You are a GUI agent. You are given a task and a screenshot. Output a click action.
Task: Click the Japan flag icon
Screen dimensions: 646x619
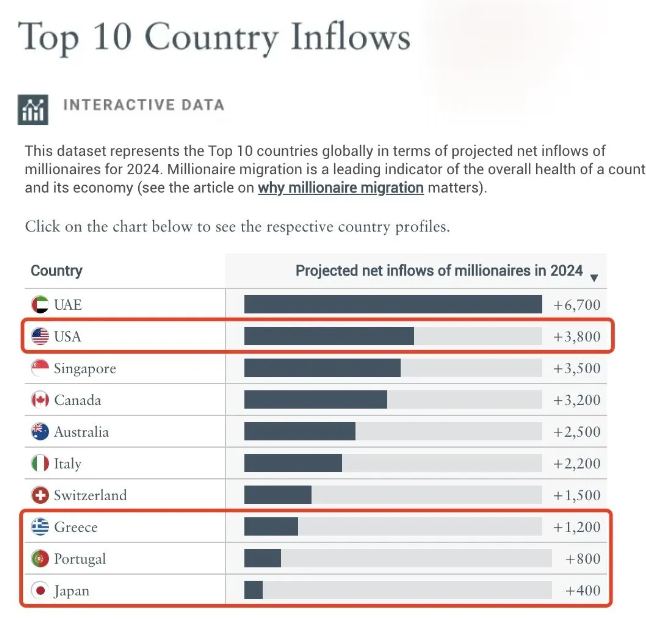tap(40, 591)
